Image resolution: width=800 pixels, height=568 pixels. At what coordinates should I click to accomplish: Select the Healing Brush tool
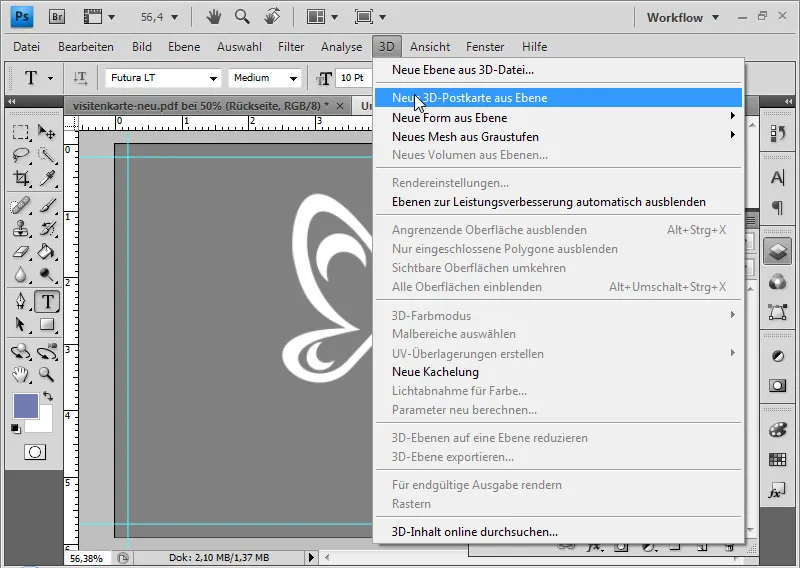[x=20, y=206]
